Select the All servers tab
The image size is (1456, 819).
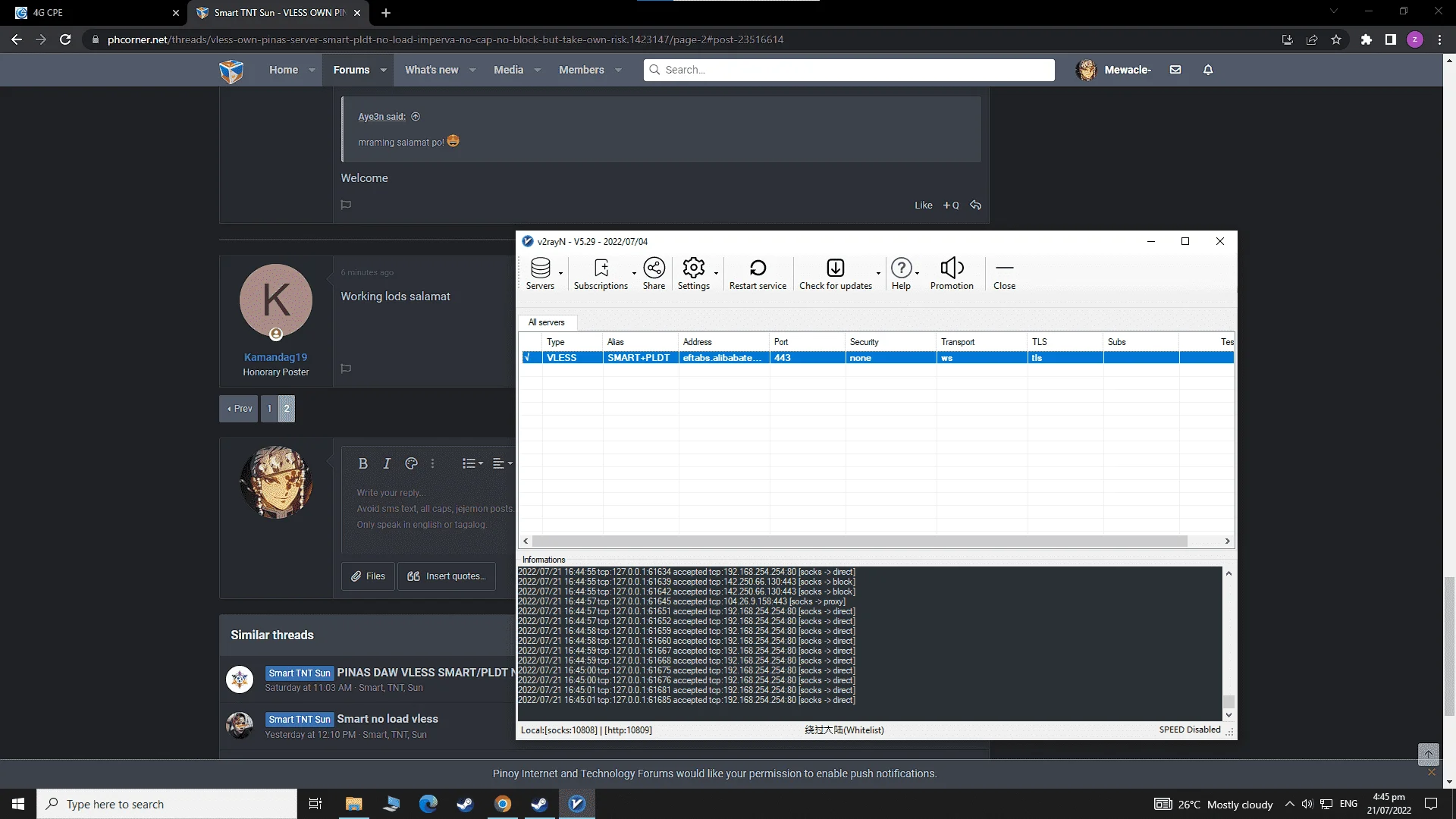[x=547, y=322]
